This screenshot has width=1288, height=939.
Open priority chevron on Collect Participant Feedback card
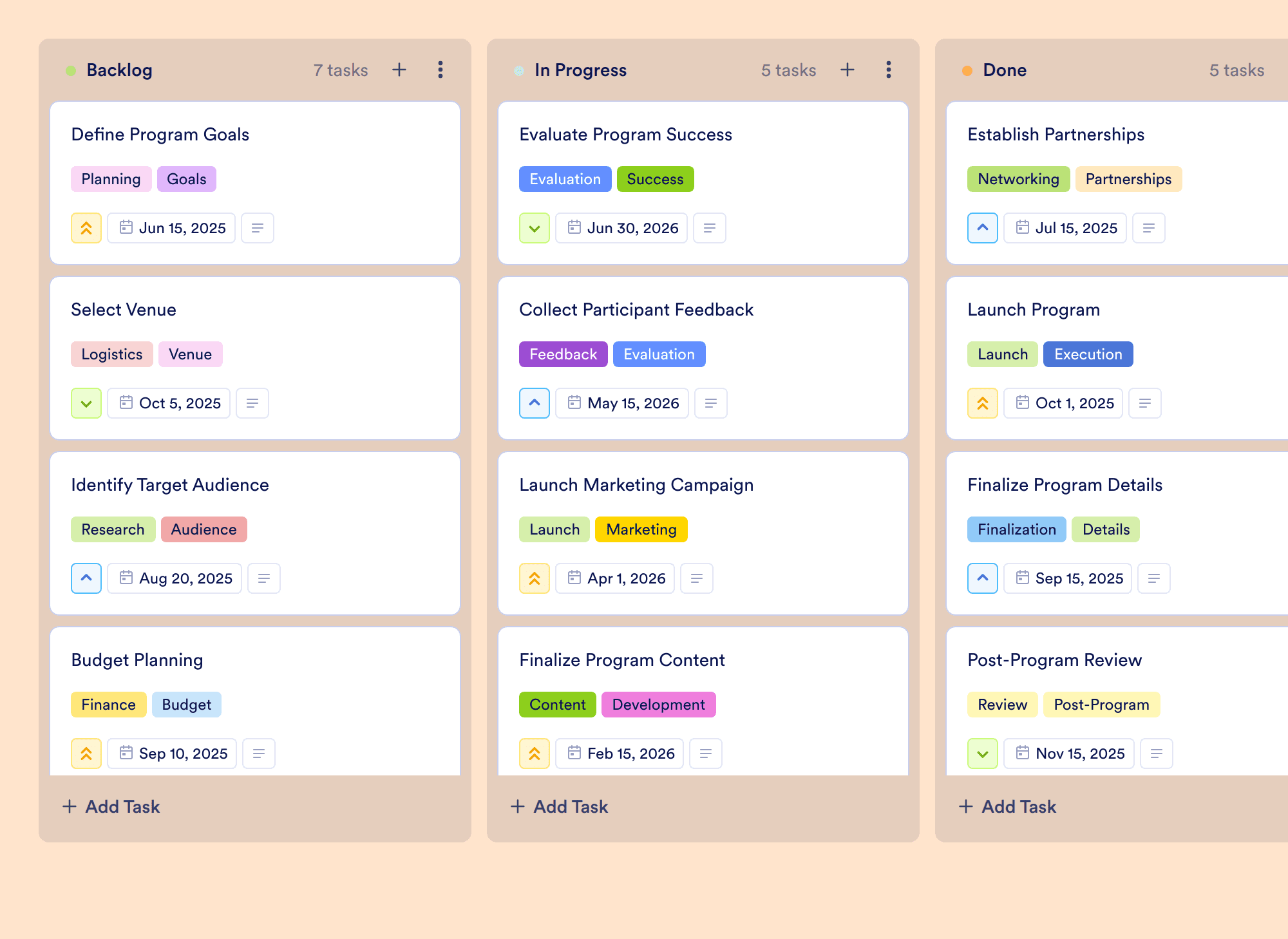coord(535,403)
